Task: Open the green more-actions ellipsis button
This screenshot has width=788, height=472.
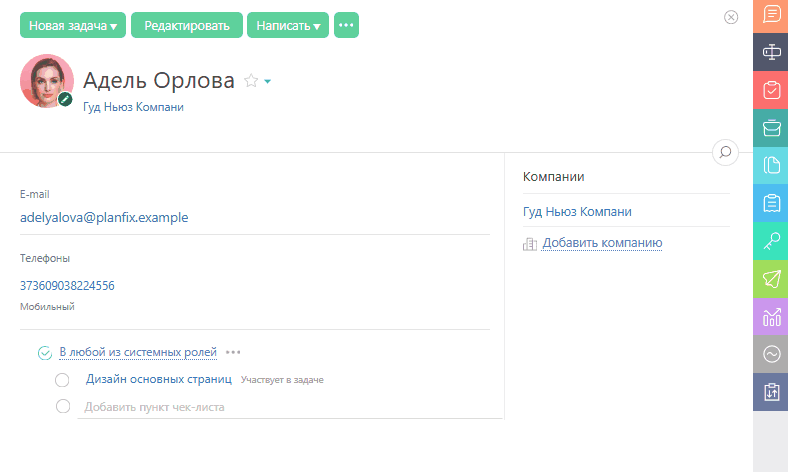Action: pos(346,25)
